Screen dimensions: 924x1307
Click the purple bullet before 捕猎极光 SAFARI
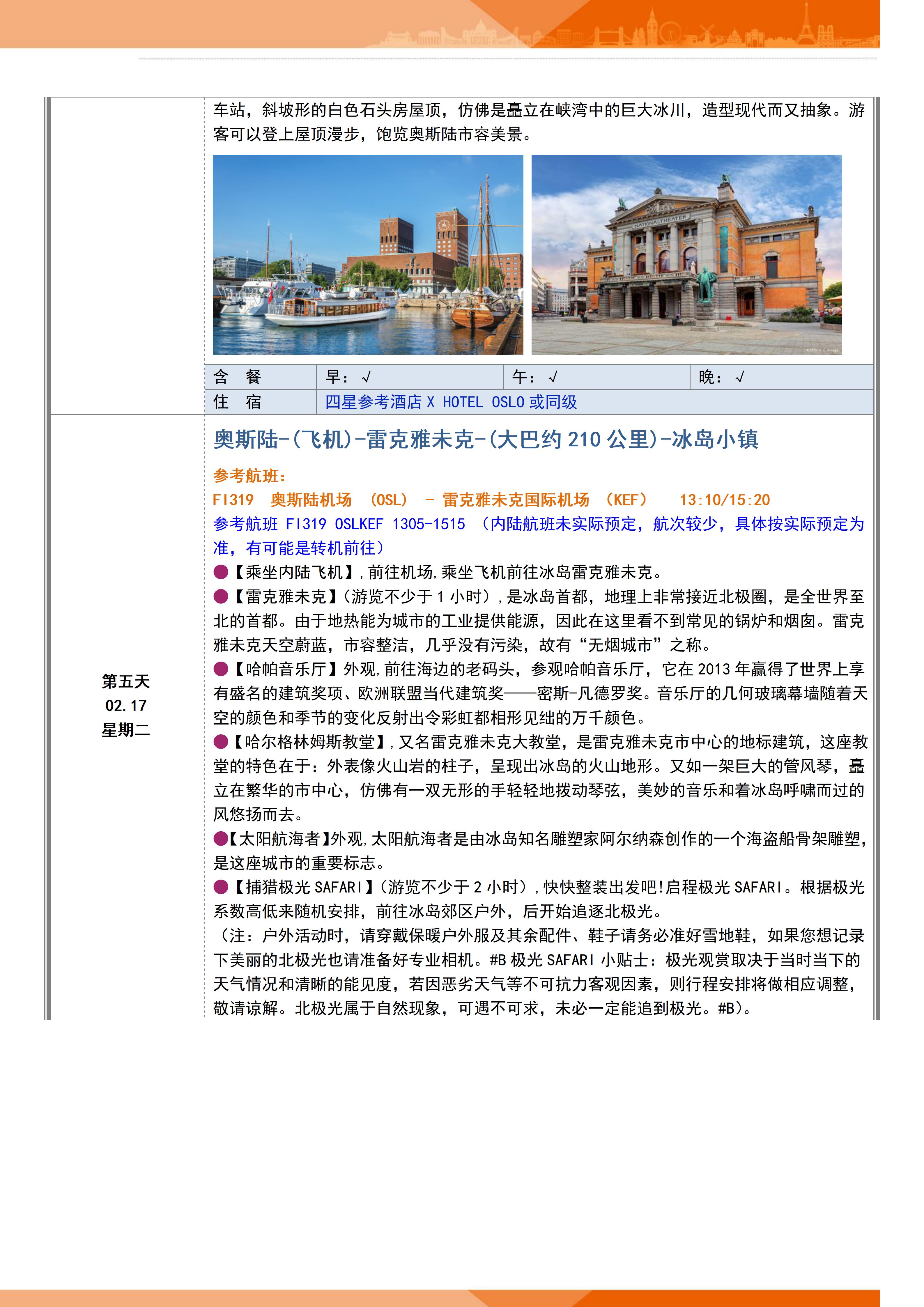(x=221, y=887)
